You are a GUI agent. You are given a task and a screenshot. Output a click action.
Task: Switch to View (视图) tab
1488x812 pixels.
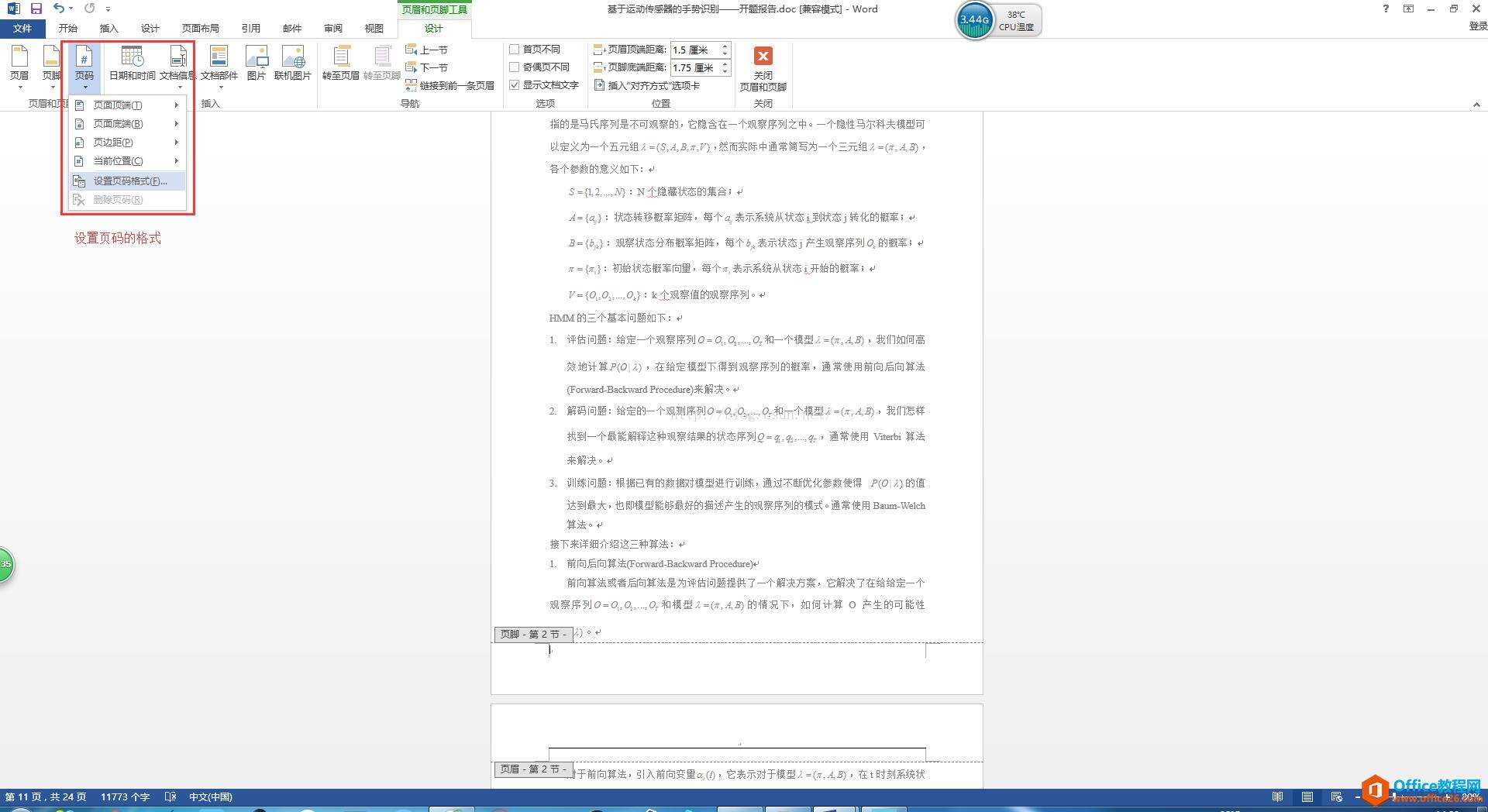pos(374,28)
